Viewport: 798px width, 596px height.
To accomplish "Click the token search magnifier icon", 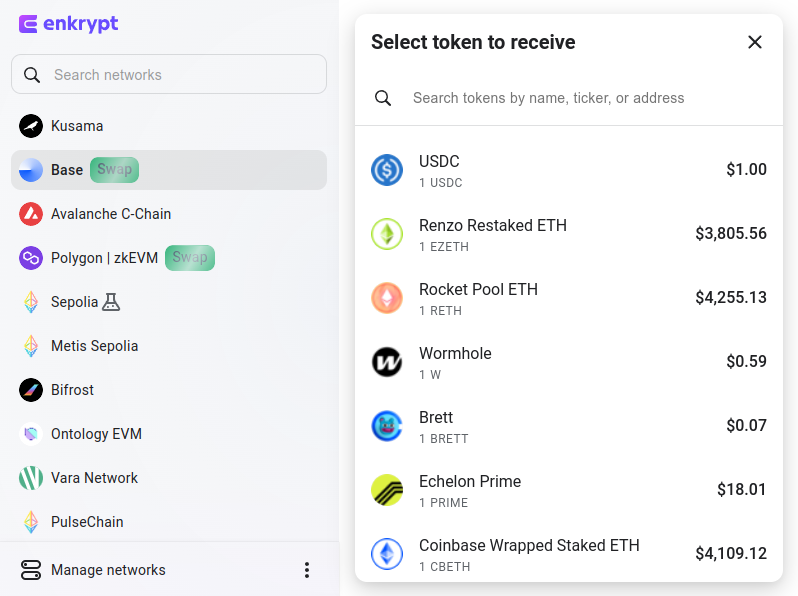I will click(x=383, y=98).
